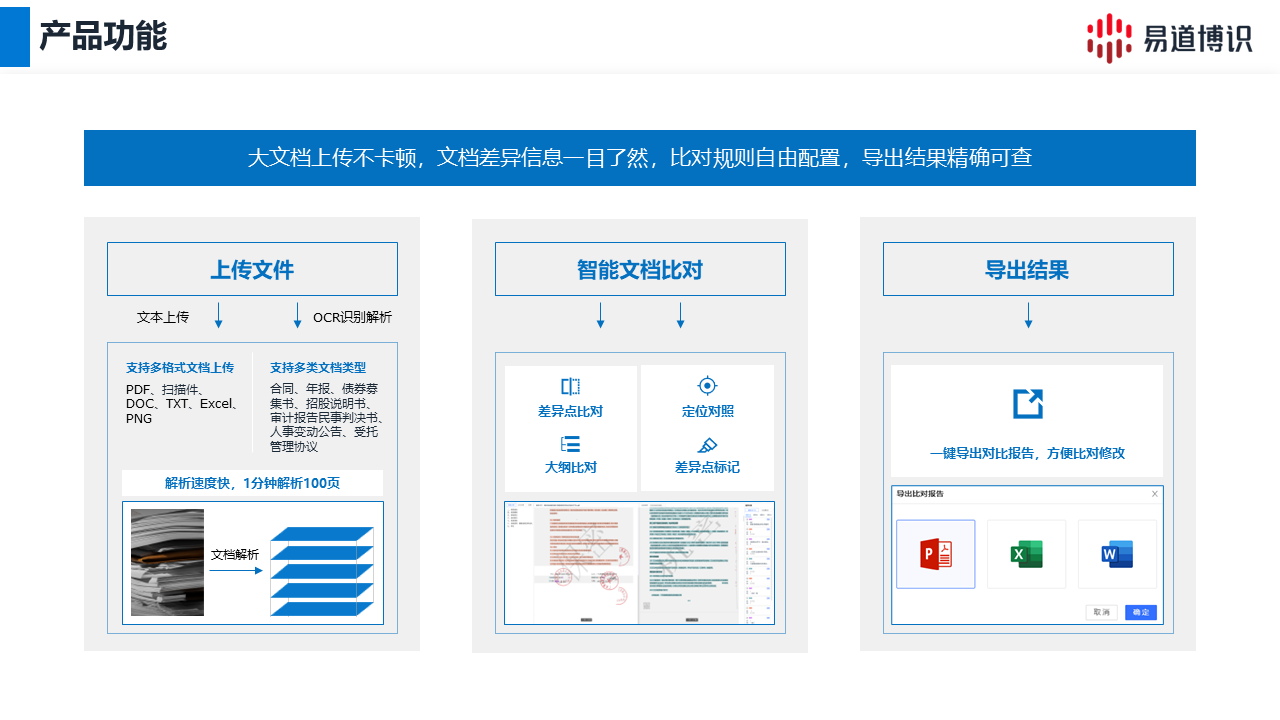1280x720 pixels.
Task: Click the 易道博识 company logo
Action: click(1169, 38)
